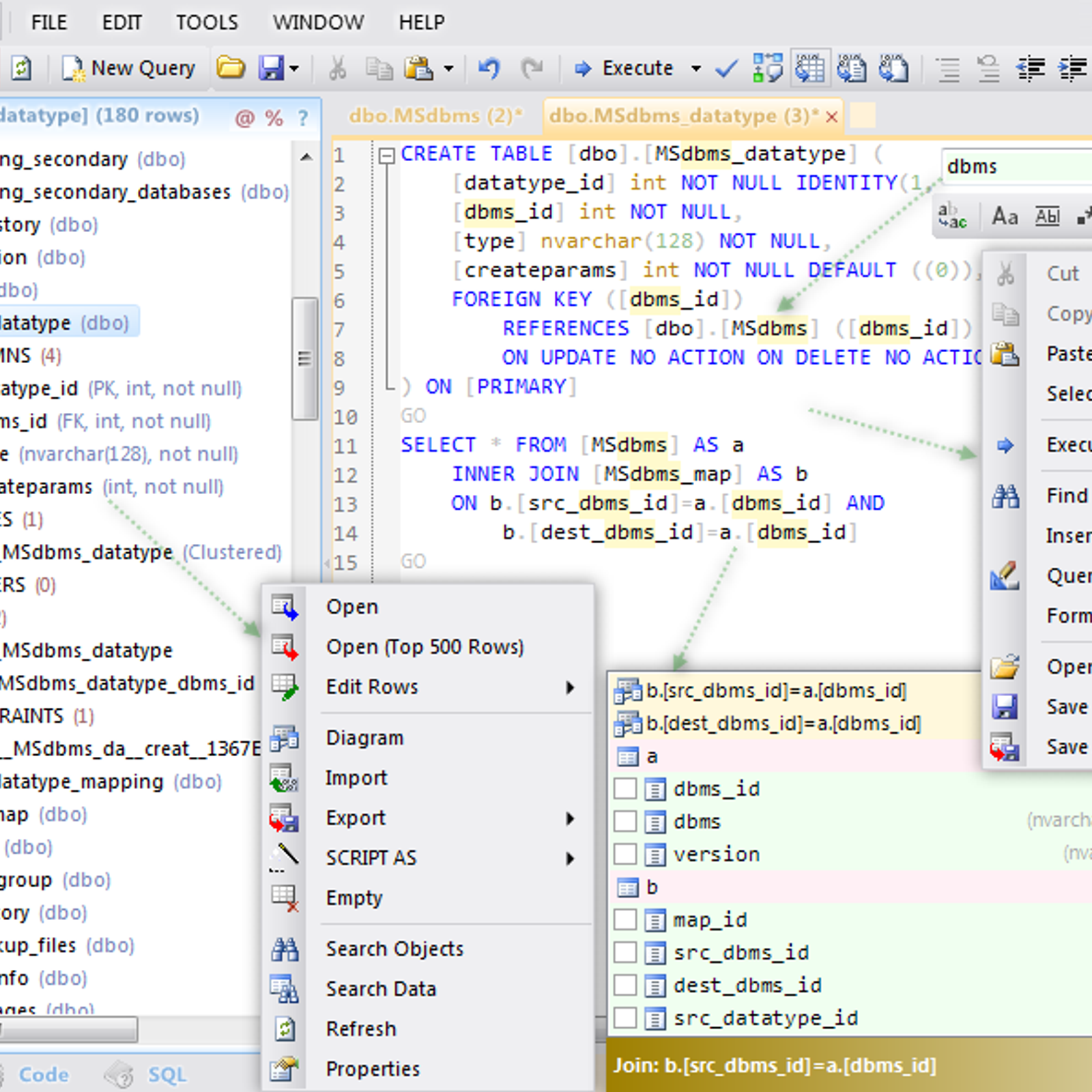Open a file with the folder icon
This screenshot has width=1092, height=1092.
pyautogui.click(x=231, y=68)
